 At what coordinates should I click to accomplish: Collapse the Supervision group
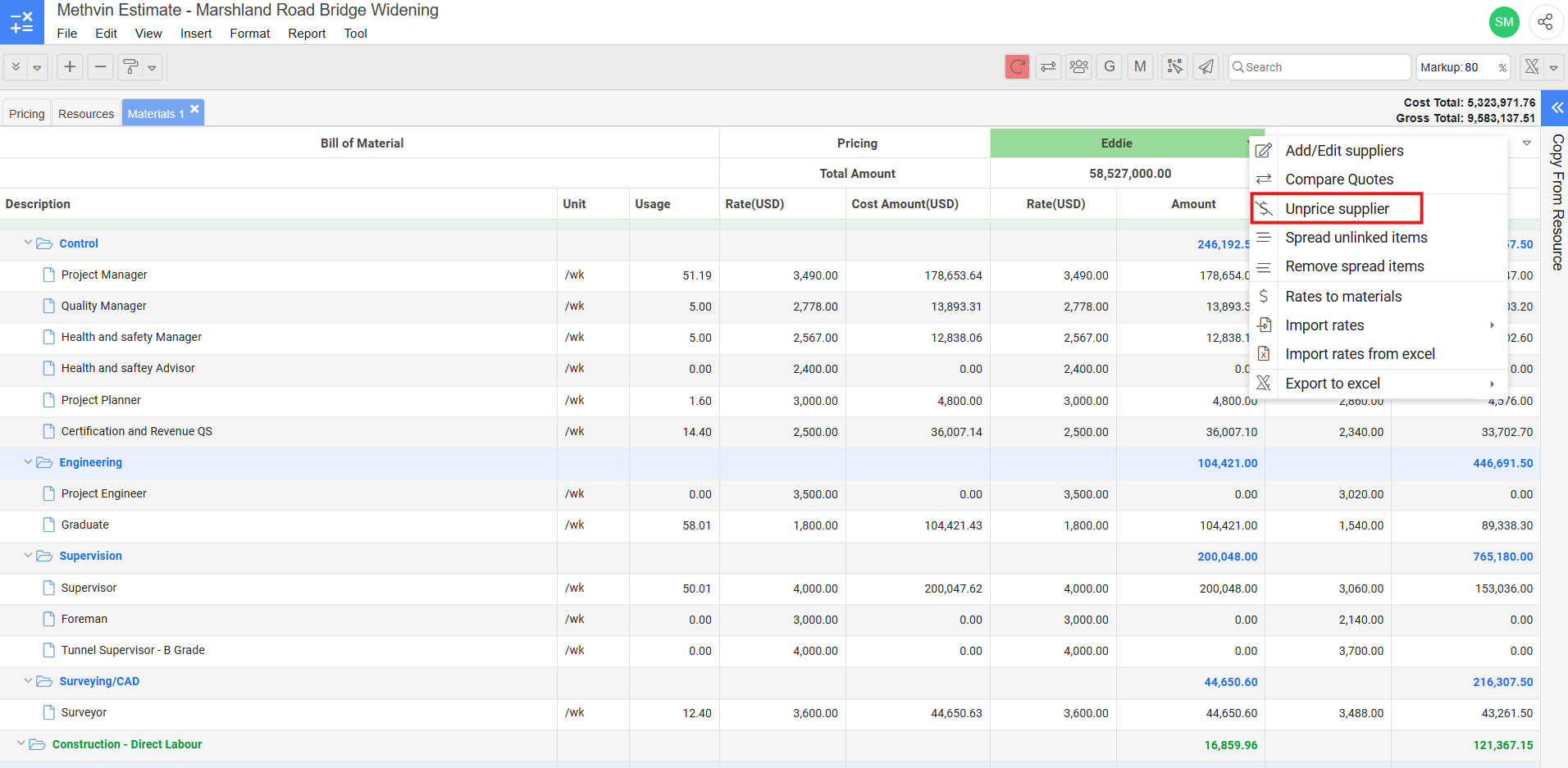(28, 556)
